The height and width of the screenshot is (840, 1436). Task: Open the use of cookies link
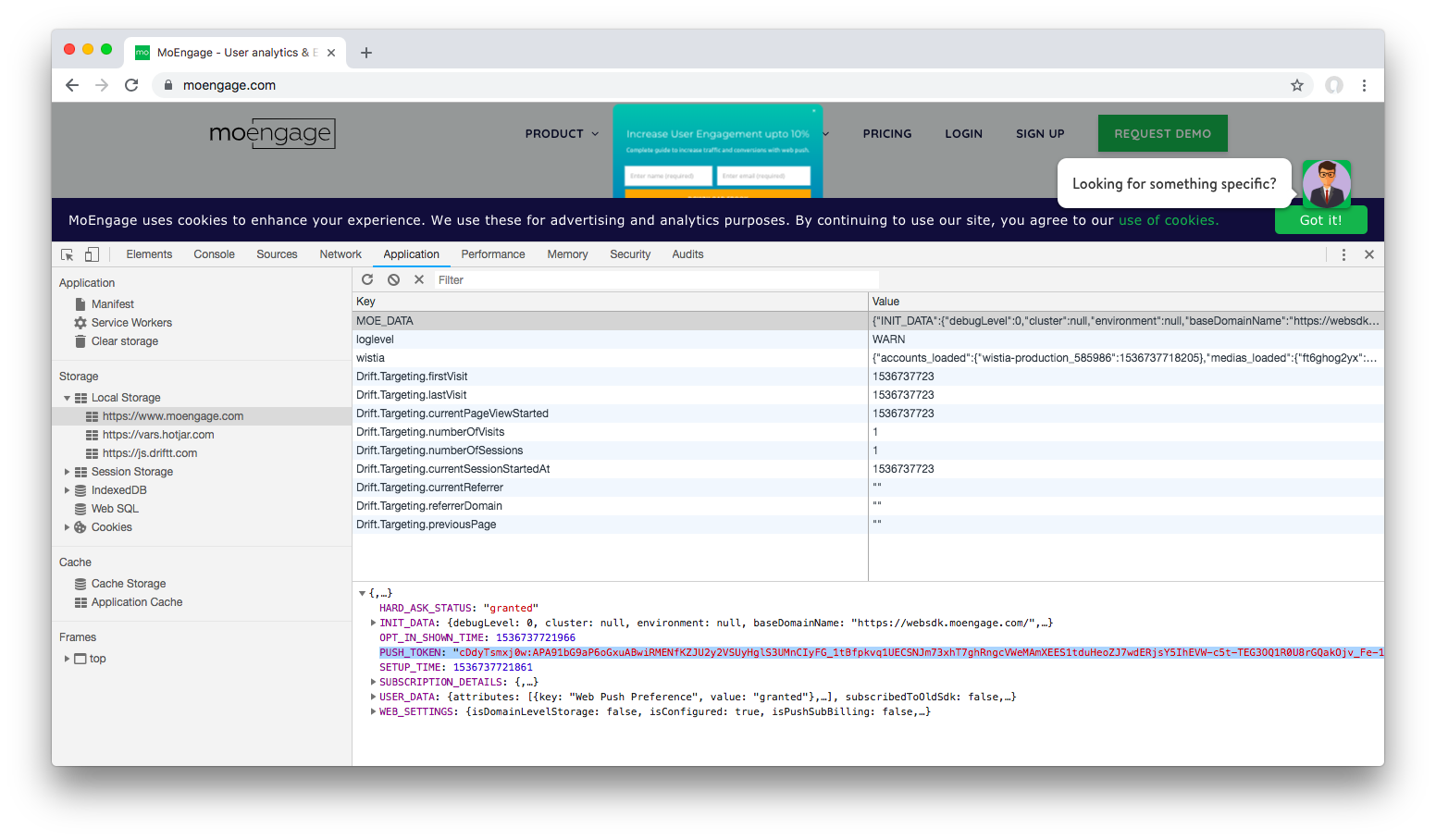coord(1168,220)
